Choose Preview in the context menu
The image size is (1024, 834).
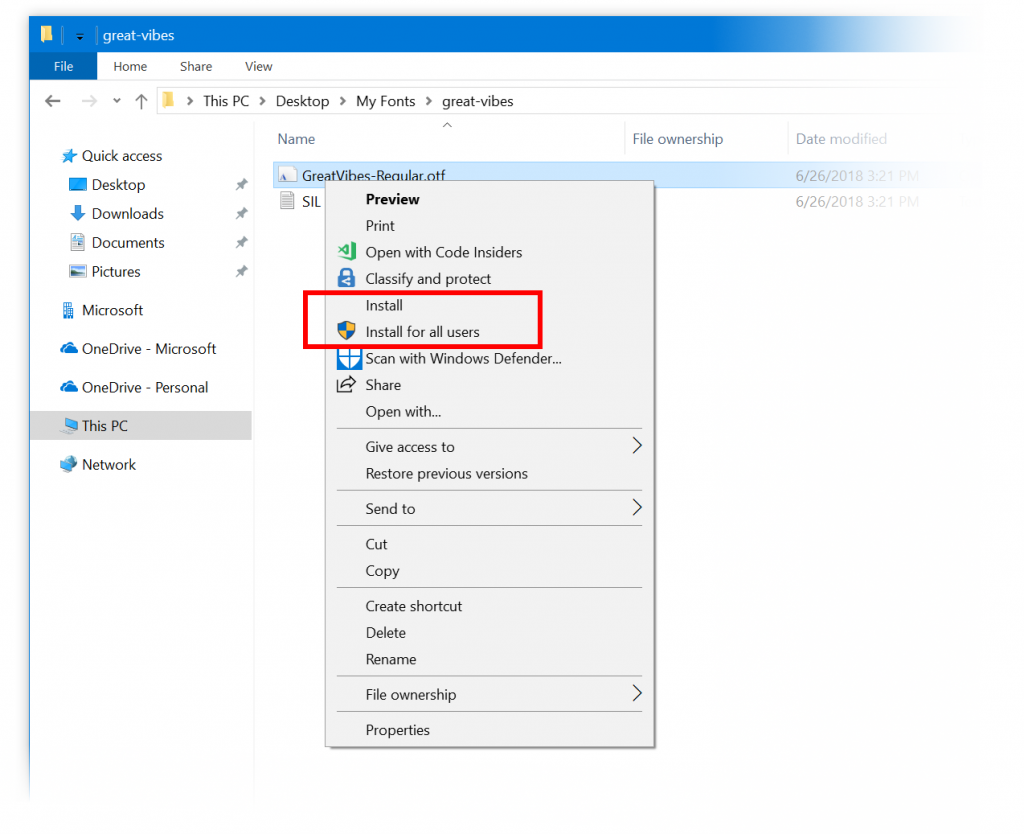[x=392, y=199]
